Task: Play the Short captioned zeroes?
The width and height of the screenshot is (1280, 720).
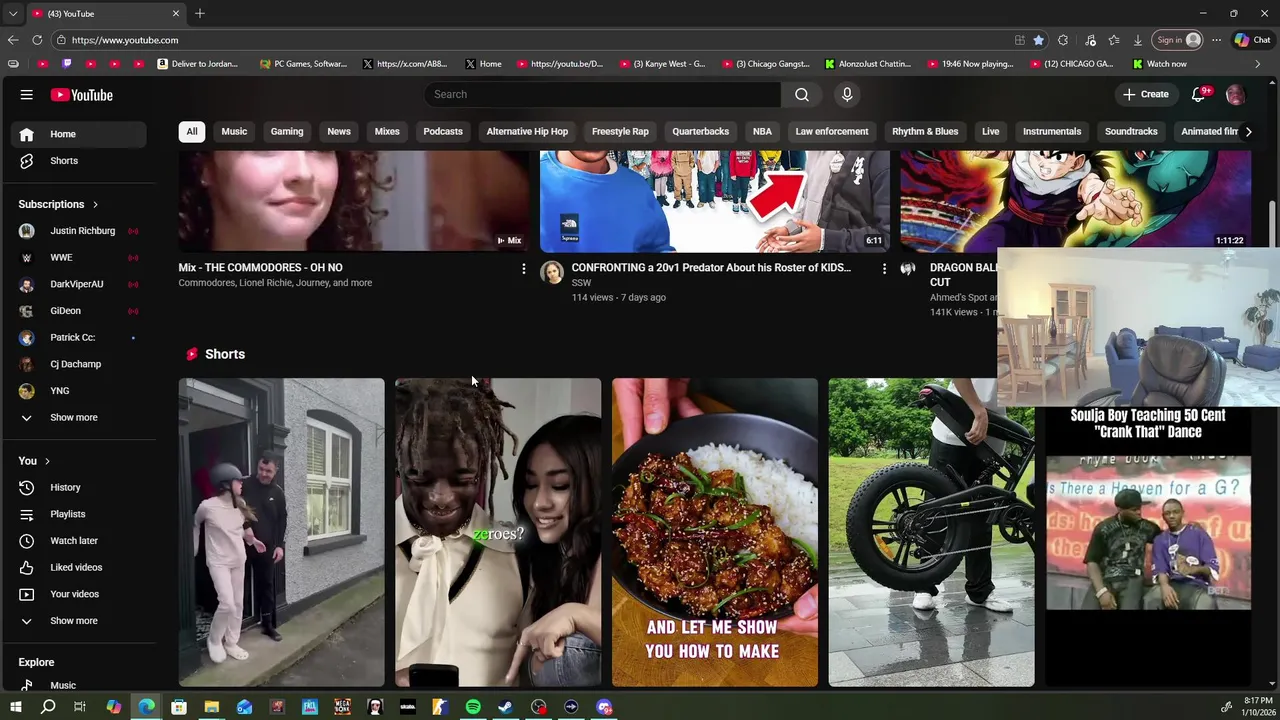Action: coord(498,532)
